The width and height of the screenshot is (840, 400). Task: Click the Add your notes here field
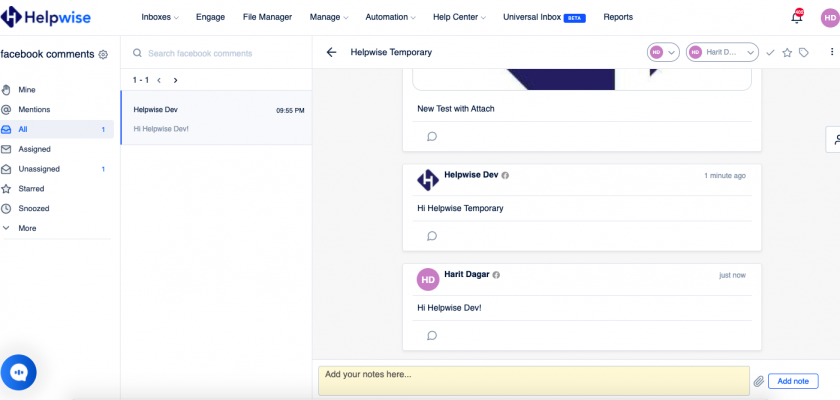pos(534,381)
